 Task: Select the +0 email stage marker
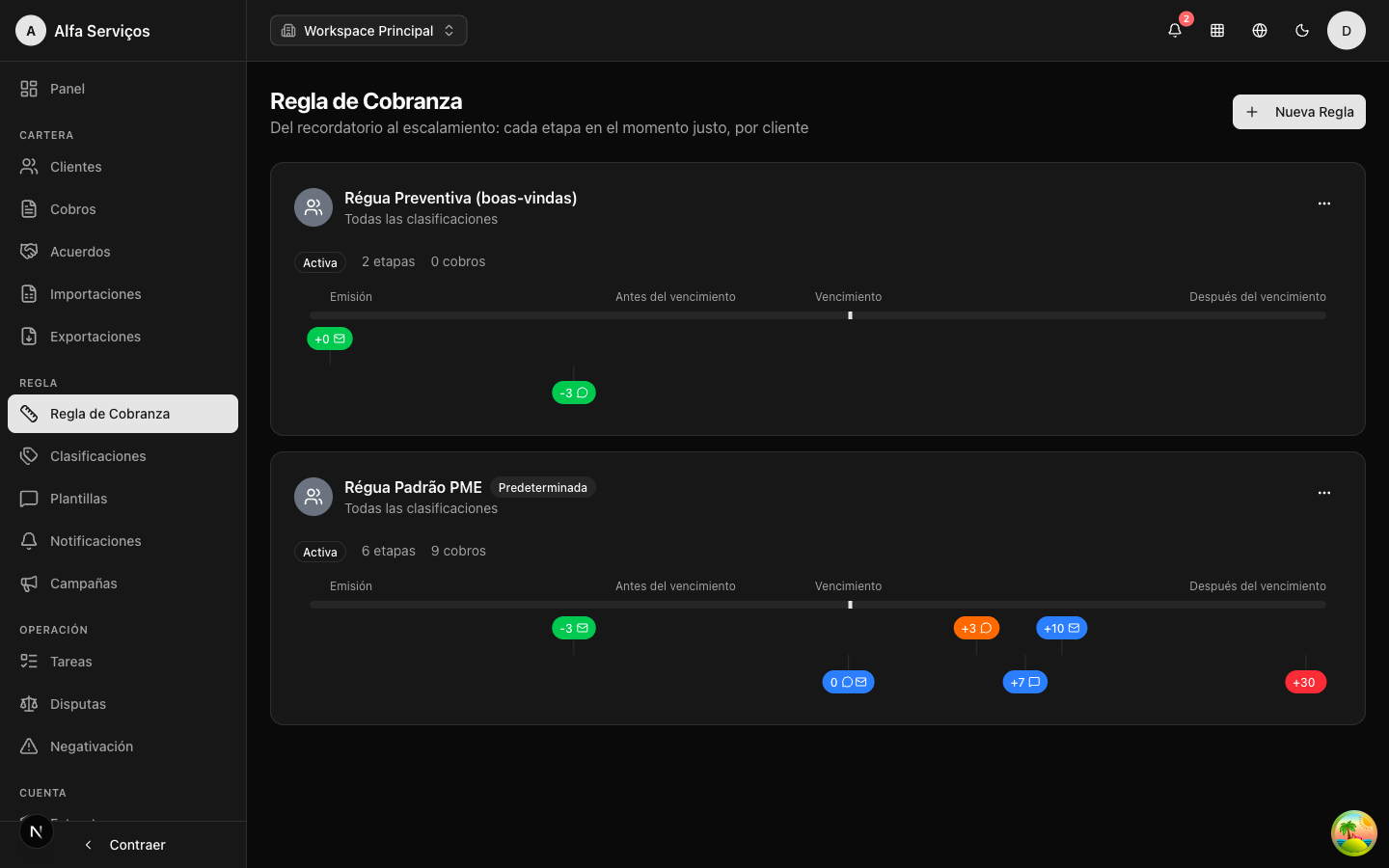click(x=330, y=339)
